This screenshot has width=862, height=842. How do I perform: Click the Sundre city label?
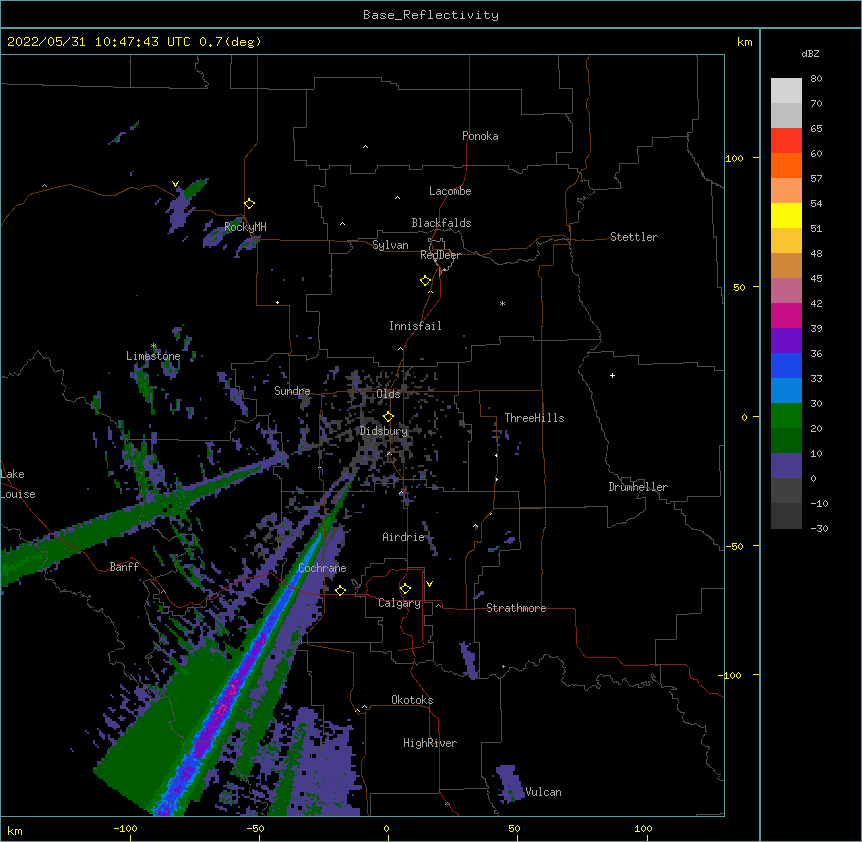click(x=292, y=391)
